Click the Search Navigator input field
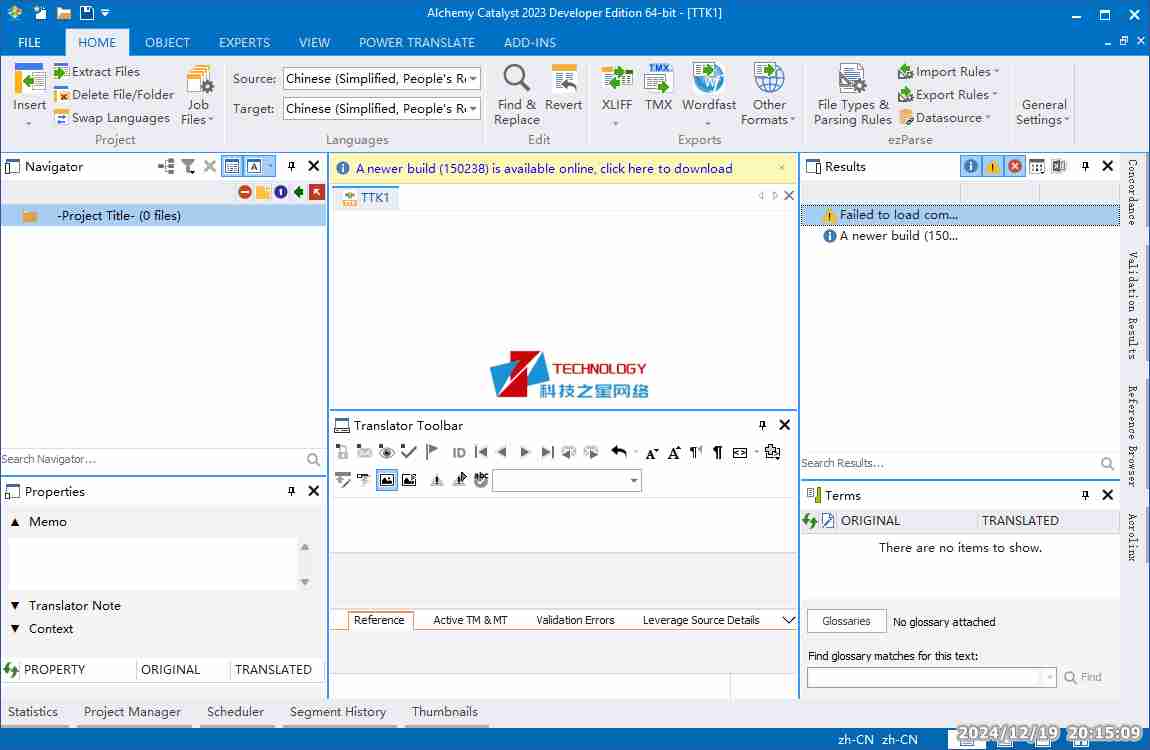The height and width of the screenshot is (750, 1150). (x=150, y=459)
